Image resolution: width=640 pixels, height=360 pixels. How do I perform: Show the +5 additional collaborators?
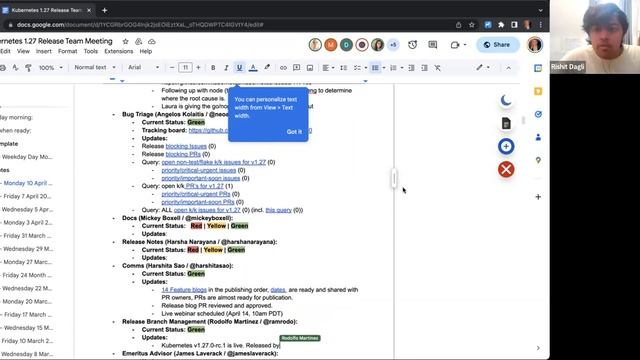tap(393, 45)
